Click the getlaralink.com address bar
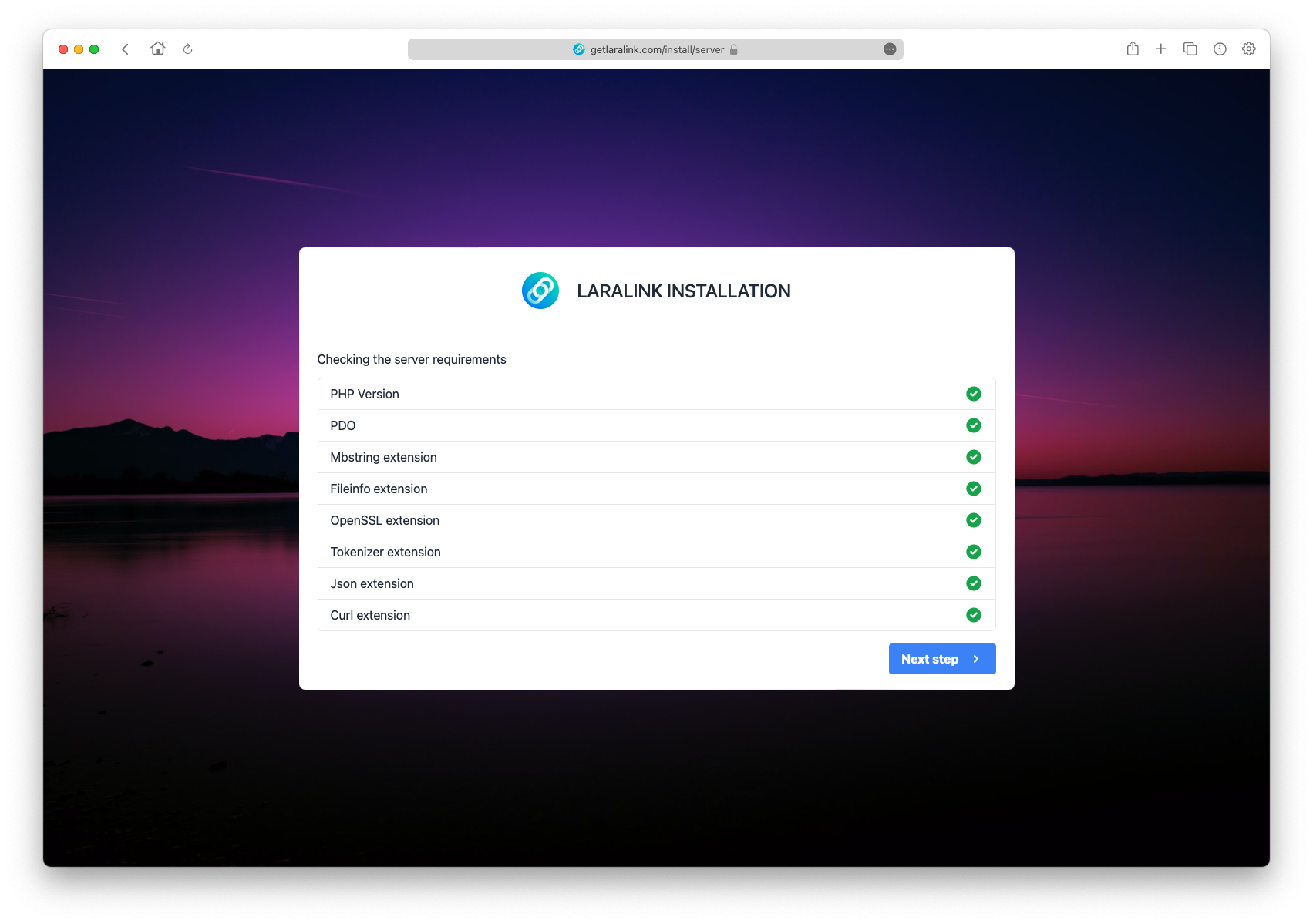Image resolution: width=1313 pixels, height=924 pixels. click(657, 49)
